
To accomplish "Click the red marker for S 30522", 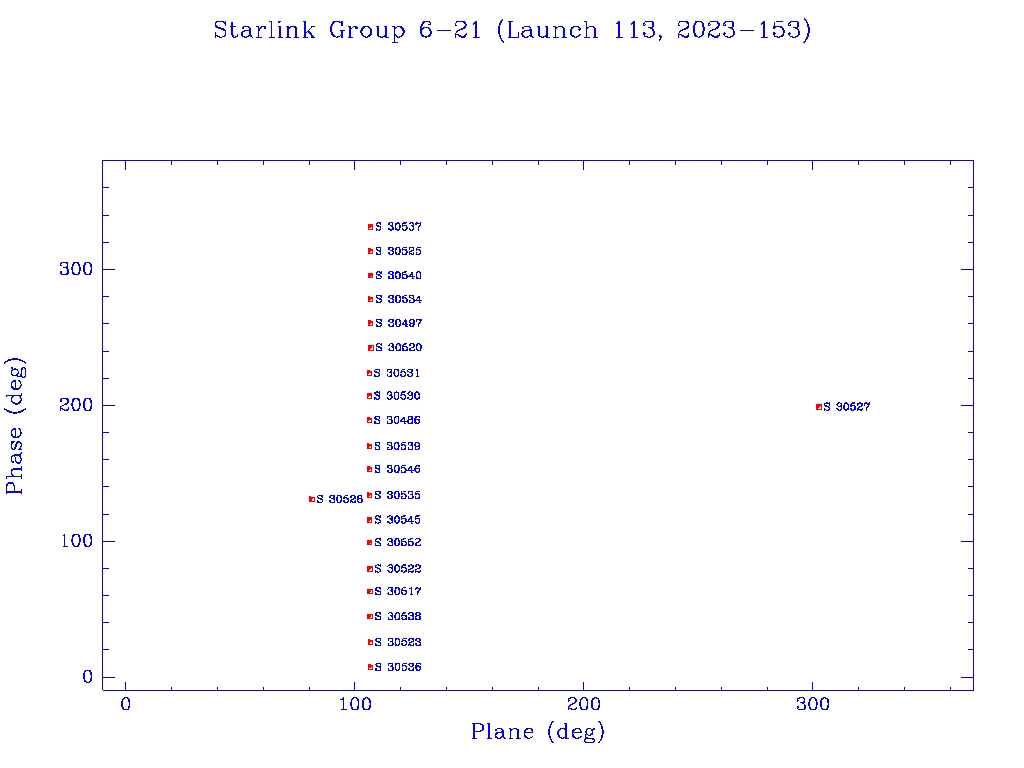I will pyautogui.click(x=370, y=569).
